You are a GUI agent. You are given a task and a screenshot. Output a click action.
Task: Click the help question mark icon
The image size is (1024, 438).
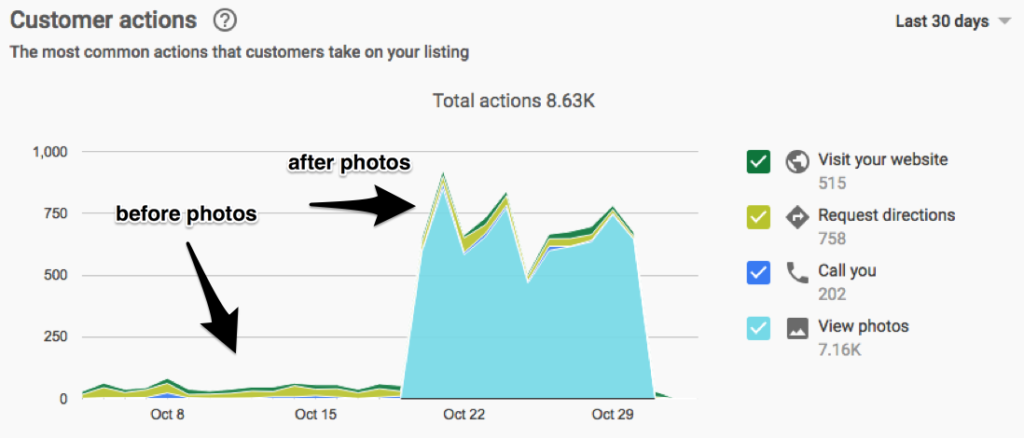tap(225, 20)
